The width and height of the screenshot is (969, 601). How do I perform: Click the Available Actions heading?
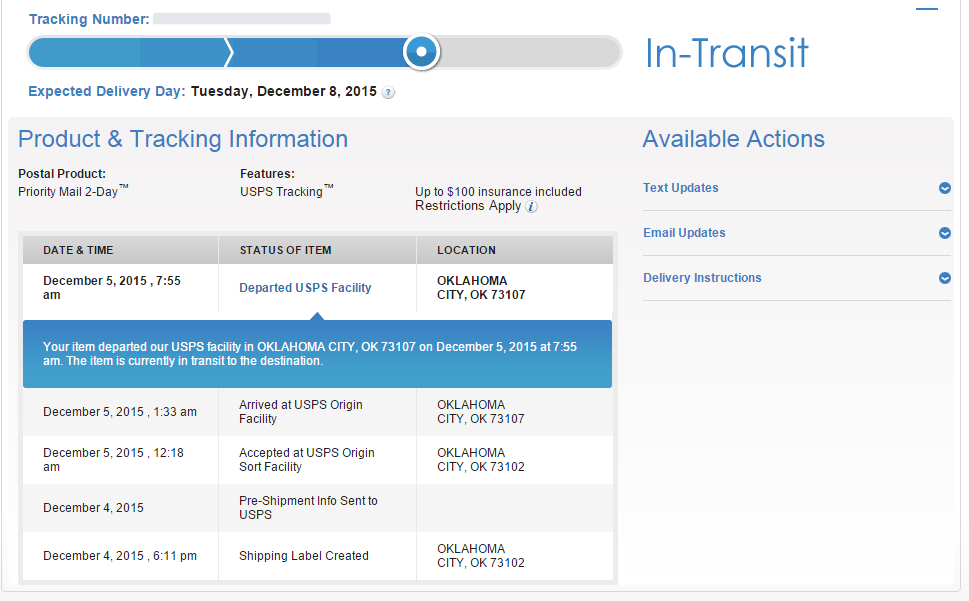(734, 139)
